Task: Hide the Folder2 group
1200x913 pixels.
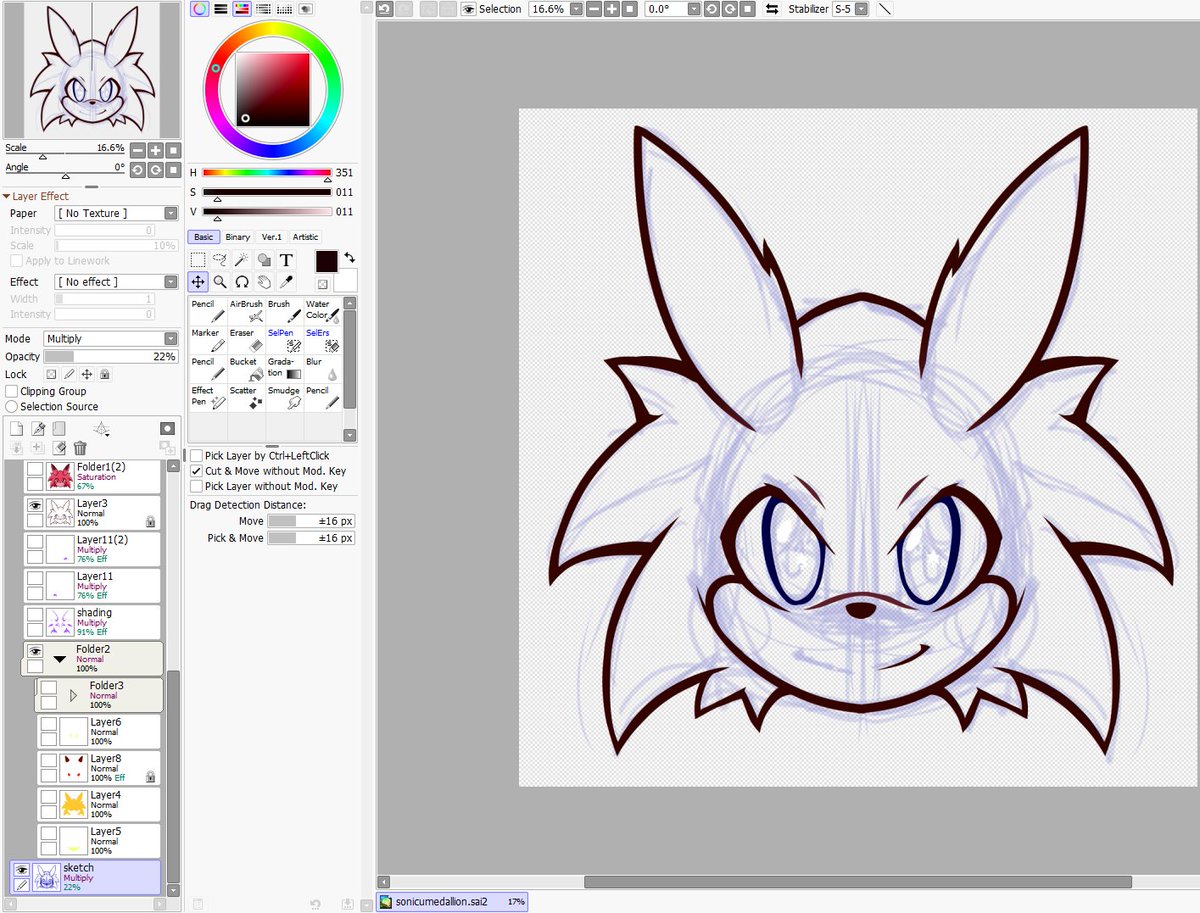Action: (35, 651)
